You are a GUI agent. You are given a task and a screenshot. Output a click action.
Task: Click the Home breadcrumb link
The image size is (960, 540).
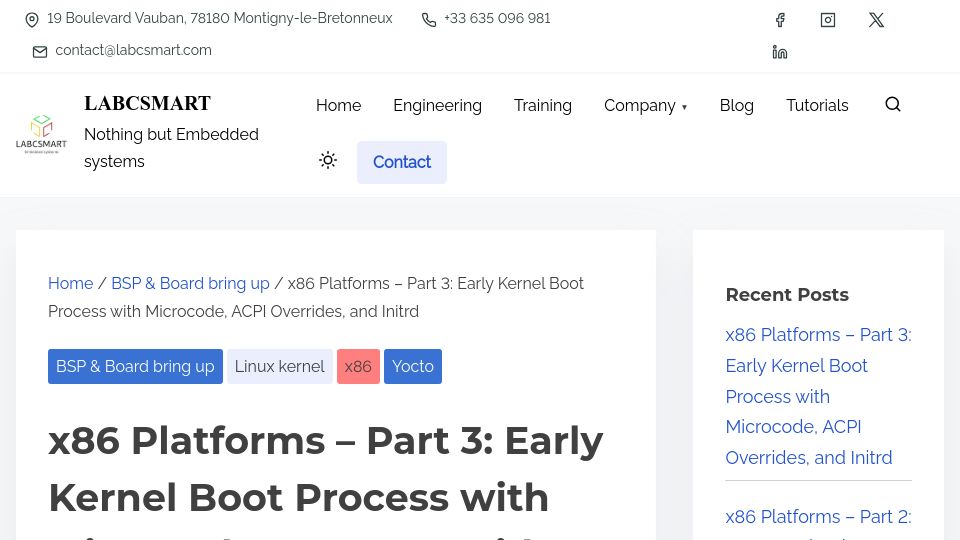pyautogui.click(x=70, y=283)
